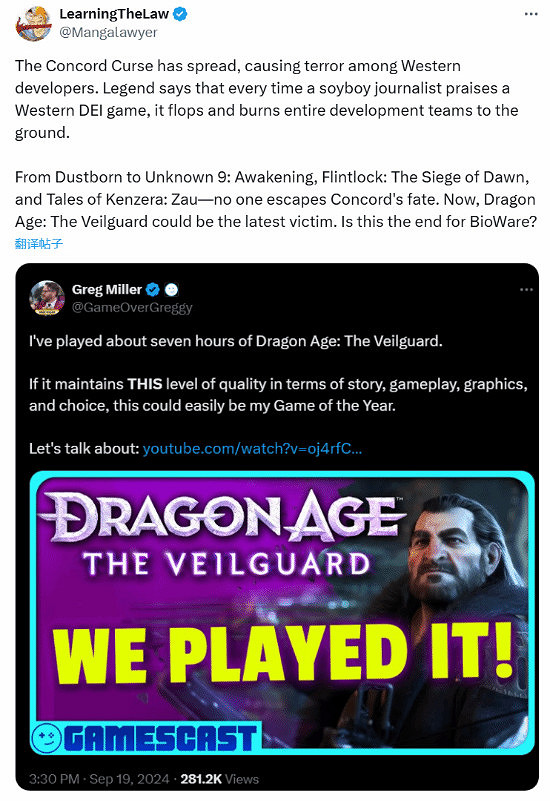
Task: Open the @Mangalawyer handle
Action: pos(108,32)
